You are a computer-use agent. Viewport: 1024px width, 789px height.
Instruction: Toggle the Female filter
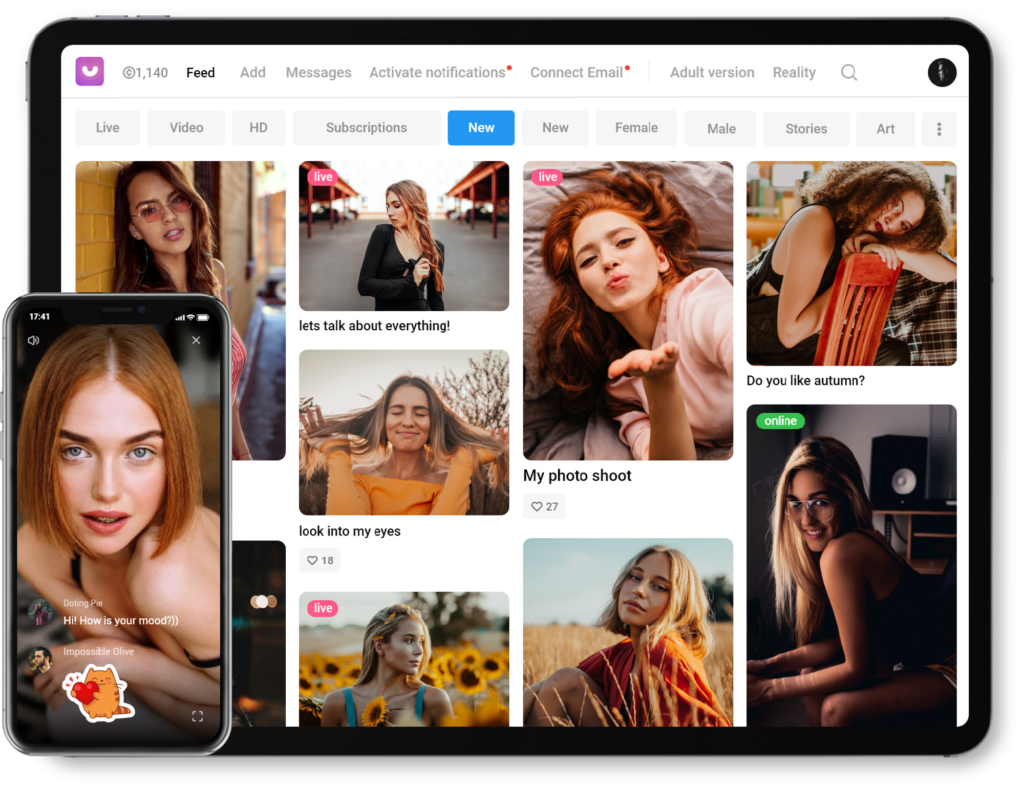click(x=636, y=128)
